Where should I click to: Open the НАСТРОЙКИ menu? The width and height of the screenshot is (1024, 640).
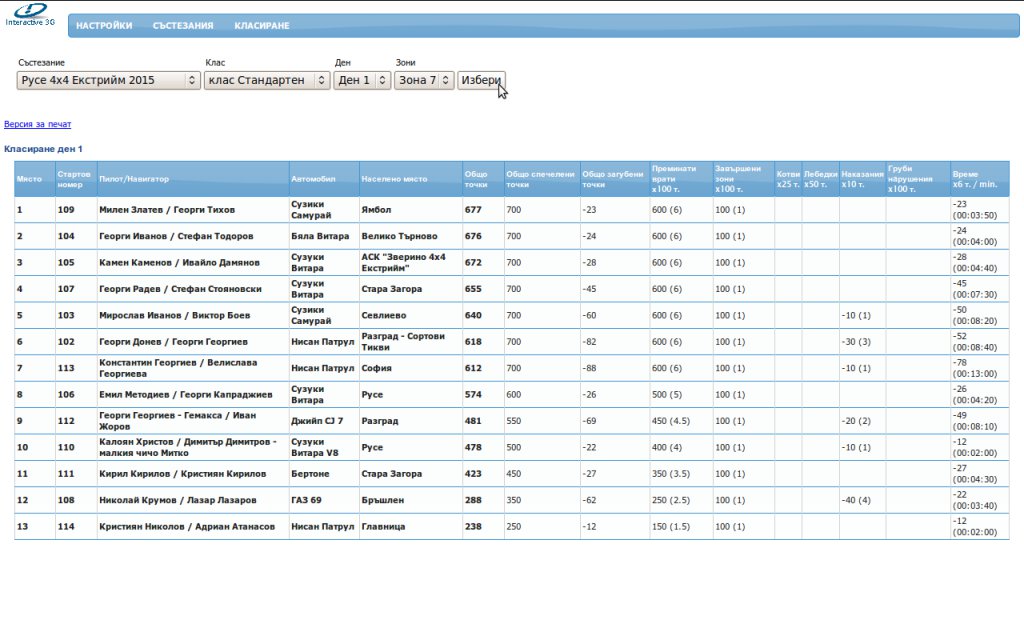(104, 26)
